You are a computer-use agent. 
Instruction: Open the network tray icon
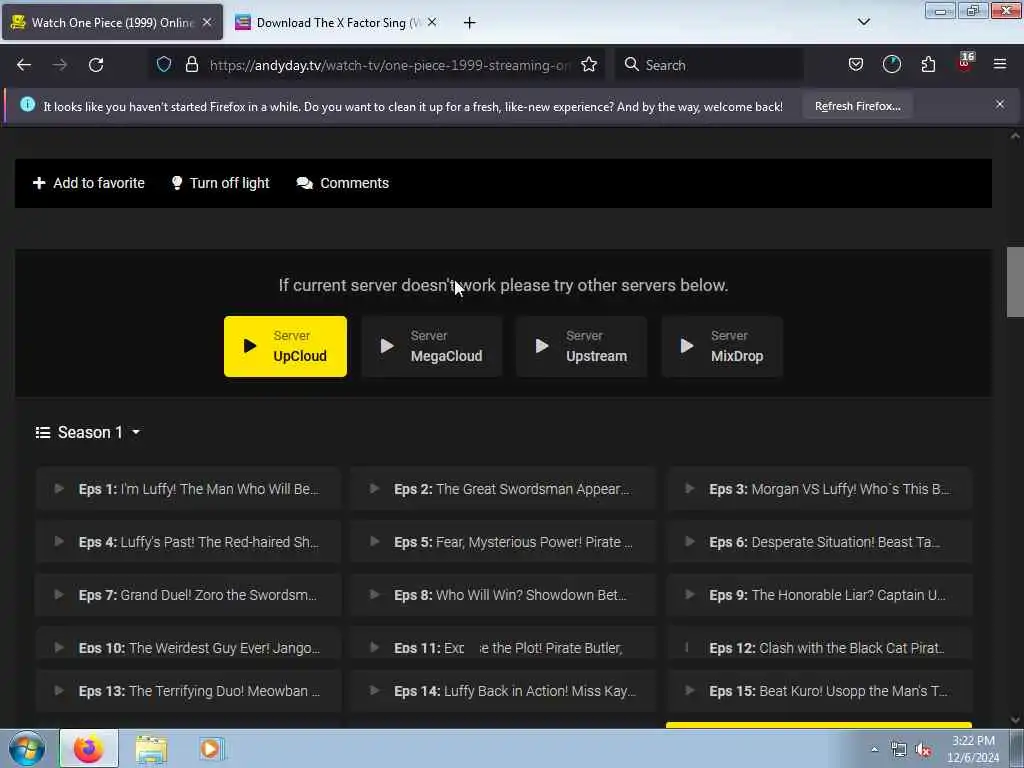coord(899,750)
